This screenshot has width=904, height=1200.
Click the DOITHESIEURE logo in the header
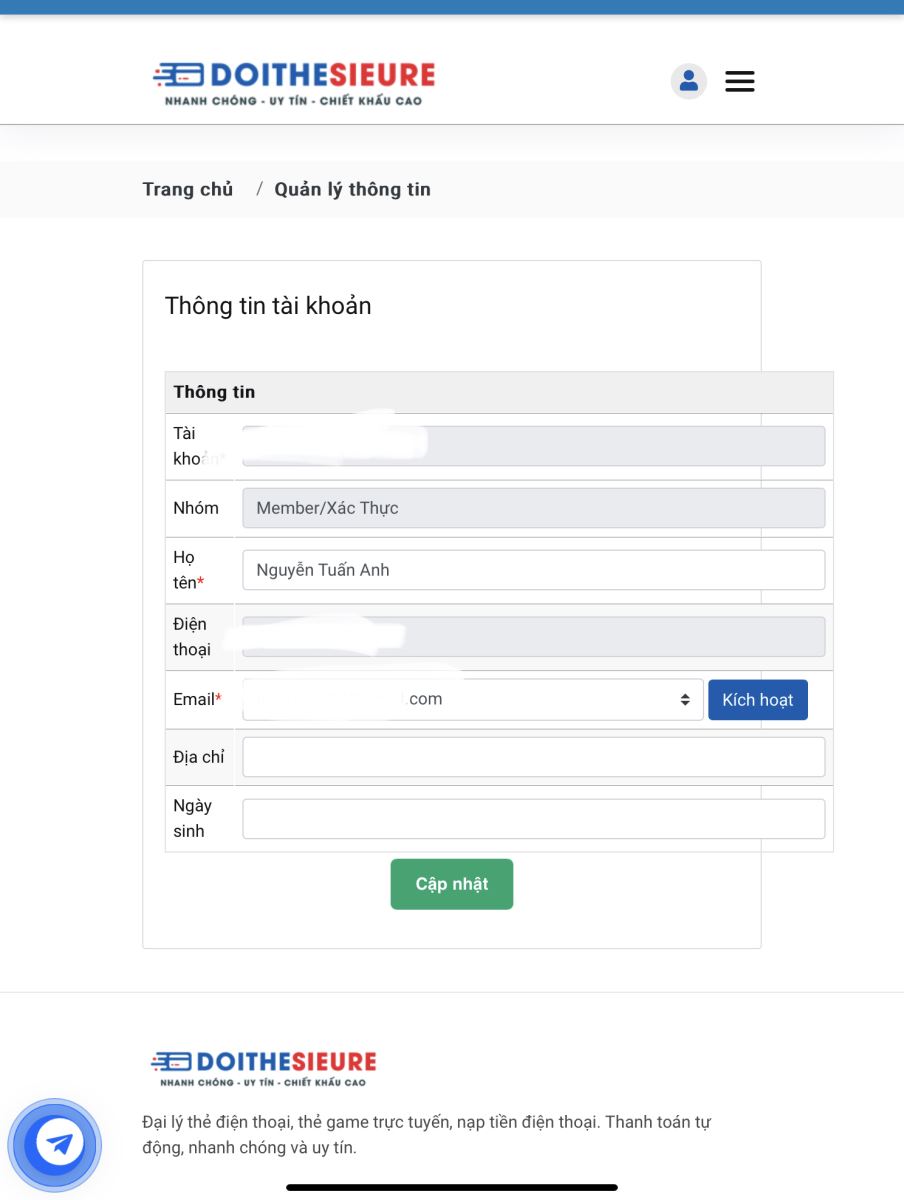[294, 83]
